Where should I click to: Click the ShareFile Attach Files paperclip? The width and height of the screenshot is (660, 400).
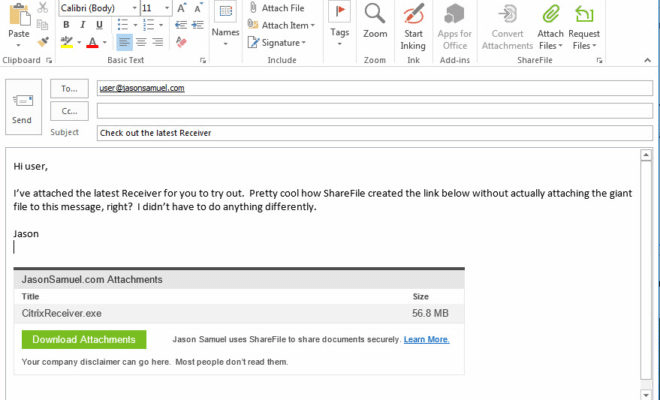(551, 14)
